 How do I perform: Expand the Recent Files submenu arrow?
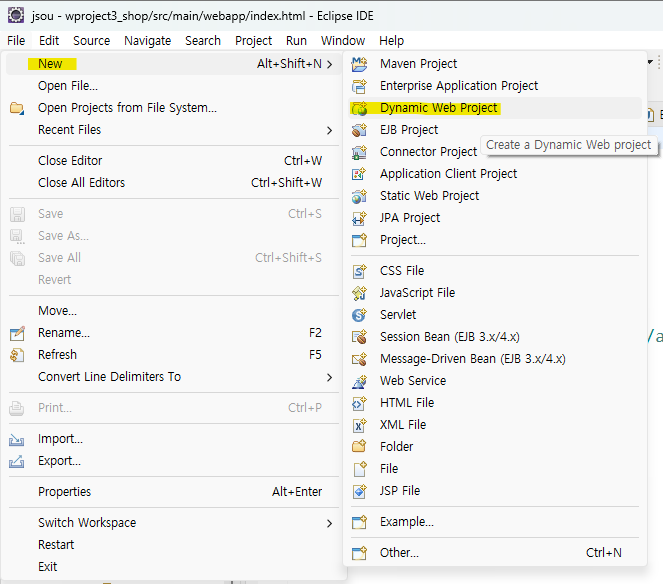point(329,130)
